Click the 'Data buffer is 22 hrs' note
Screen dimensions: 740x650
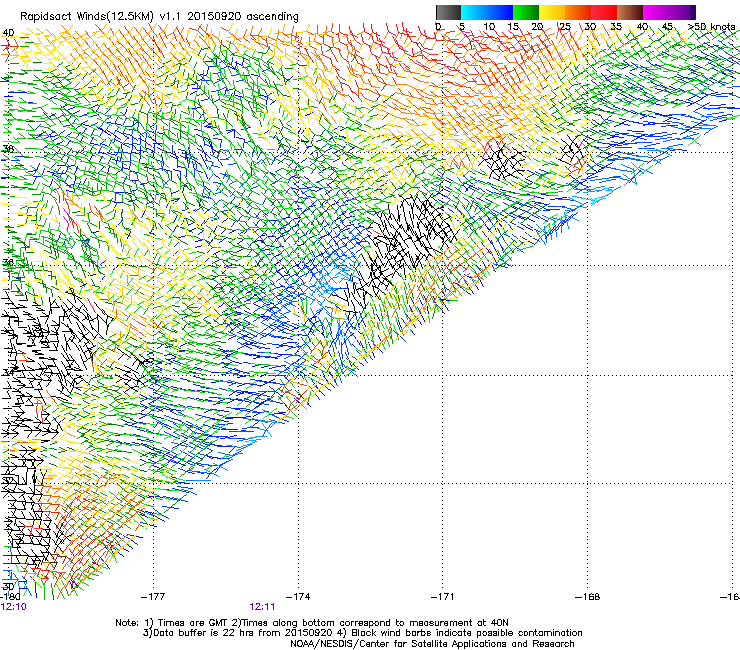(x=362, y=633)
